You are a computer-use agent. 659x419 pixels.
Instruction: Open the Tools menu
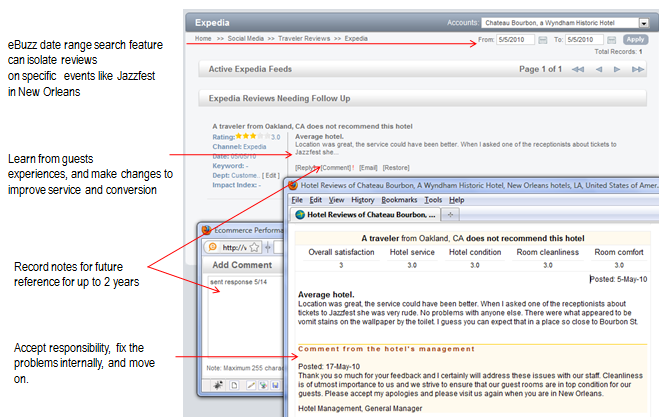point(433,200)
